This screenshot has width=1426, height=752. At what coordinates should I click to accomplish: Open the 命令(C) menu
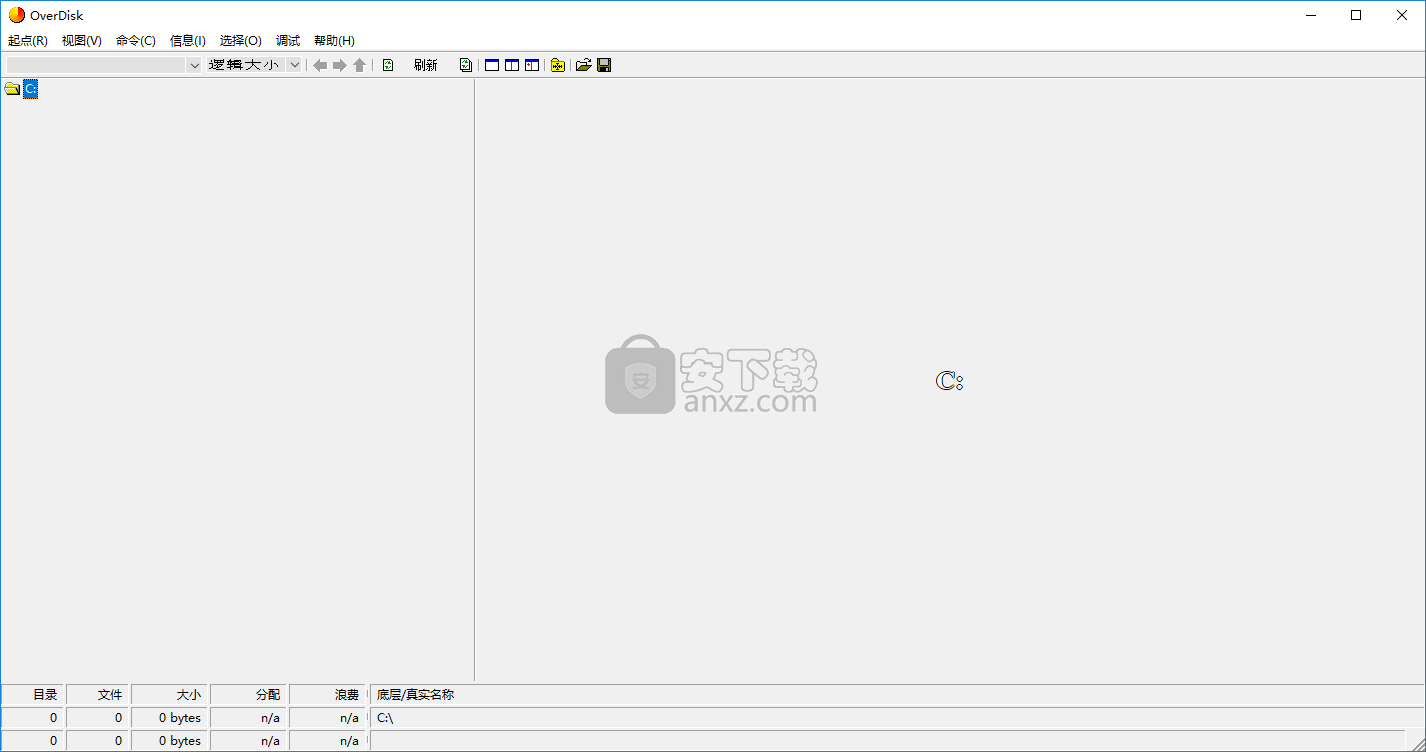pos(135,41)
